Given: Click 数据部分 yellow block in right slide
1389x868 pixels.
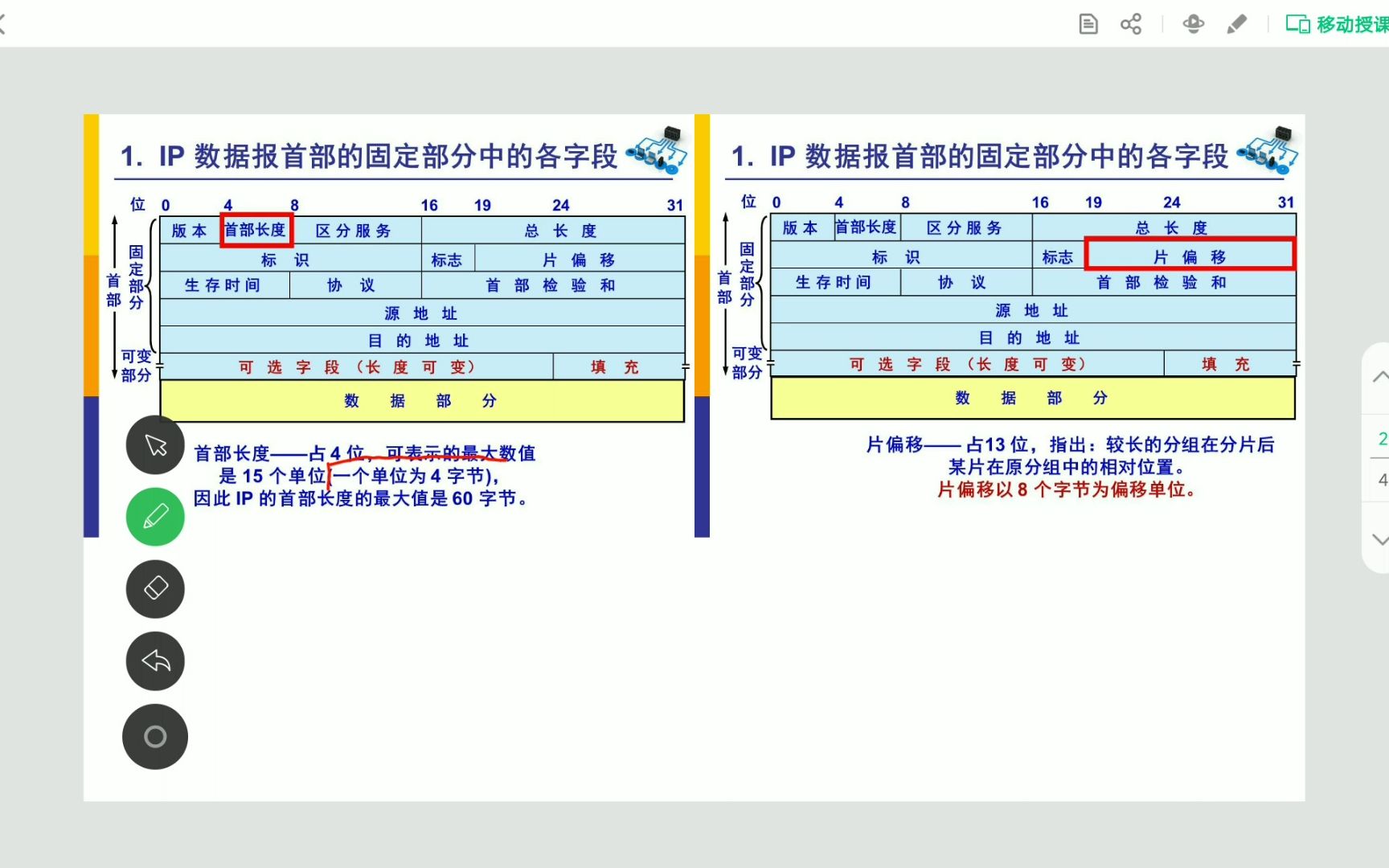Looking at the screenshot, I should (x=1033, y=398).
